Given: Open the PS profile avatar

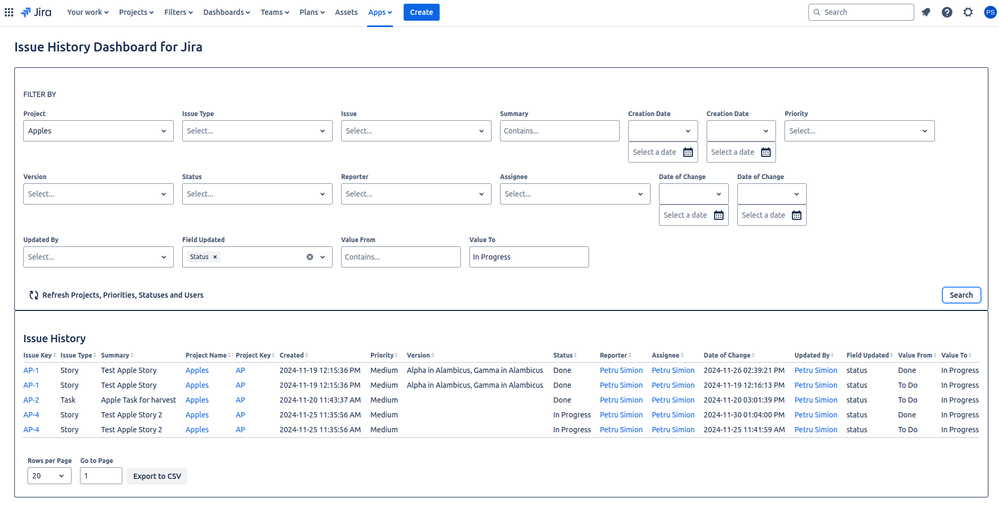Looking at the screenshot, I should (x=989, y=12).
